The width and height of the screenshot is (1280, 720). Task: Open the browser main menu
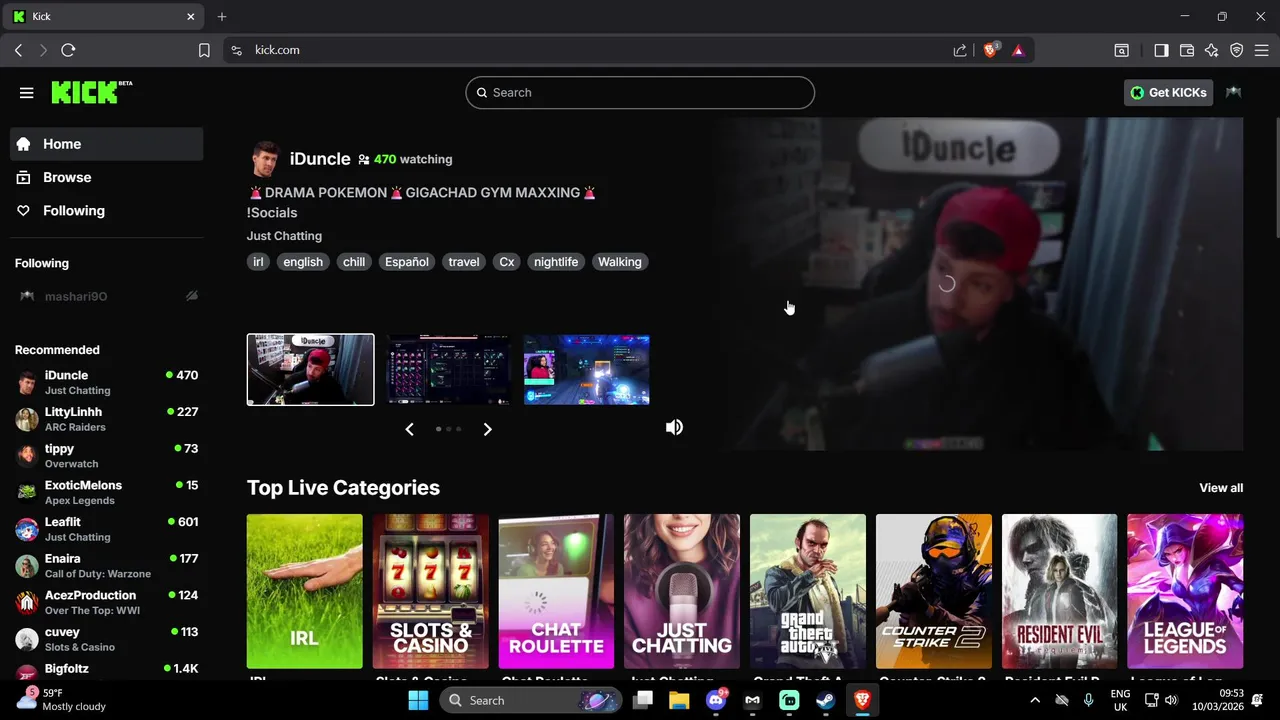pyautogui.click(x=1262, y=50)
